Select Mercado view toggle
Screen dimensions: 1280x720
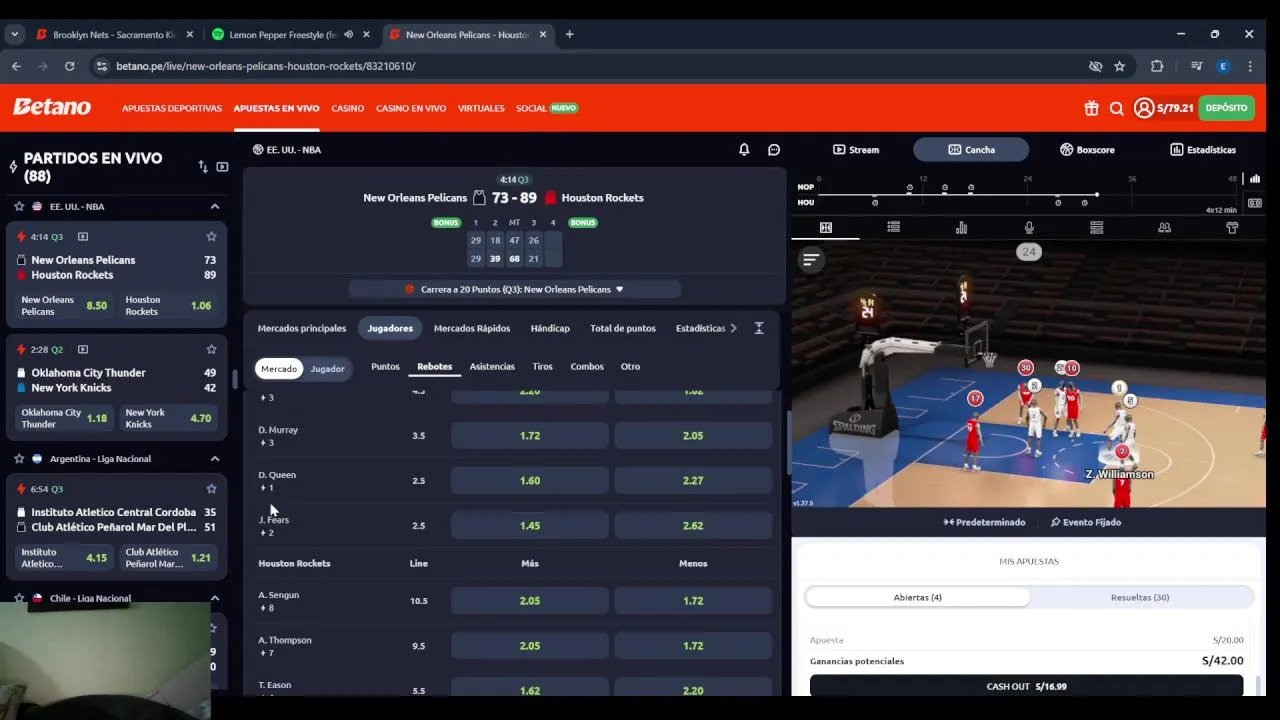tap(279, 369)
